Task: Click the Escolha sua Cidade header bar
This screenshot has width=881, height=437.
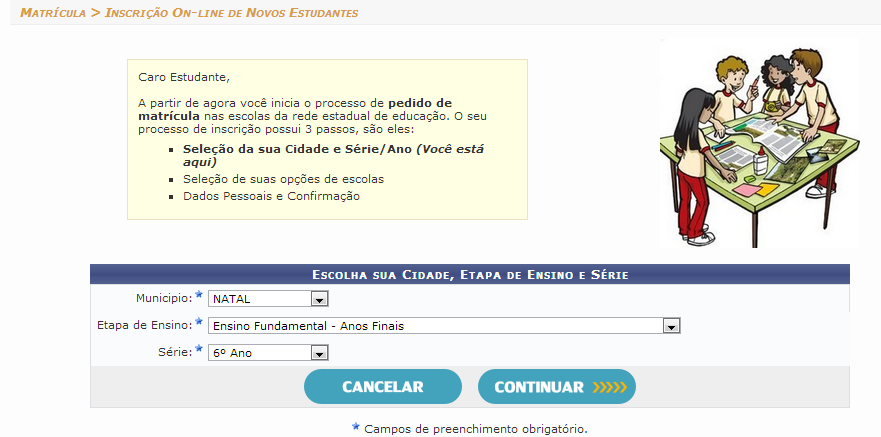Action: point(469,274)
